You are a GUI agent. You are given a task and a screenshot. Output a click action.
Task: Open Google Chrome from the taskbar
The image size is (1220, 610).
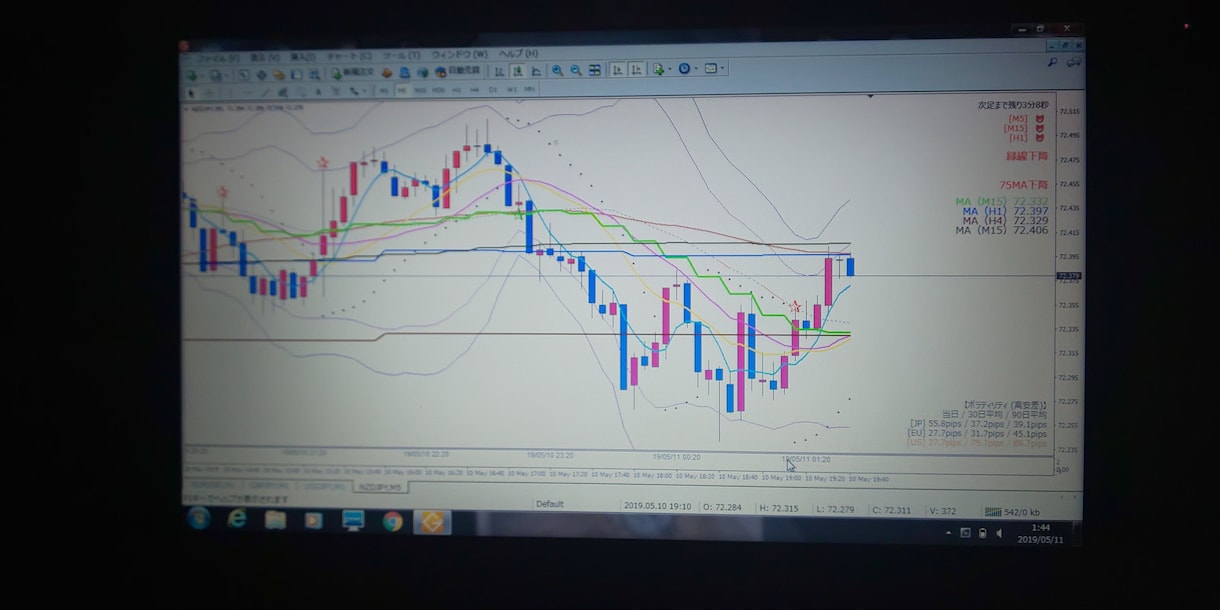coord(392,521)
